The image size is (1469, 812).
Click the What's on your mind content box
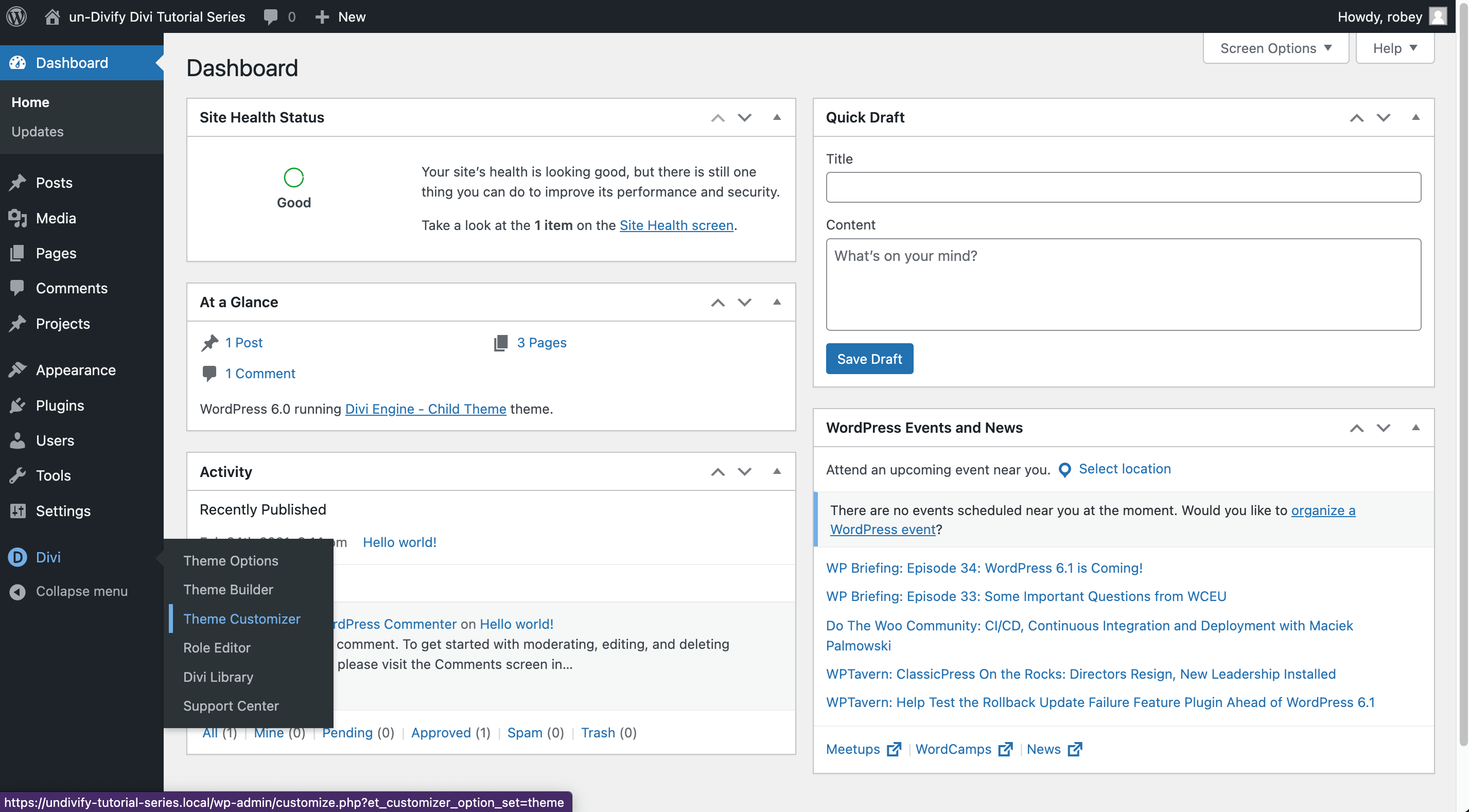[x=1124, y=285]
